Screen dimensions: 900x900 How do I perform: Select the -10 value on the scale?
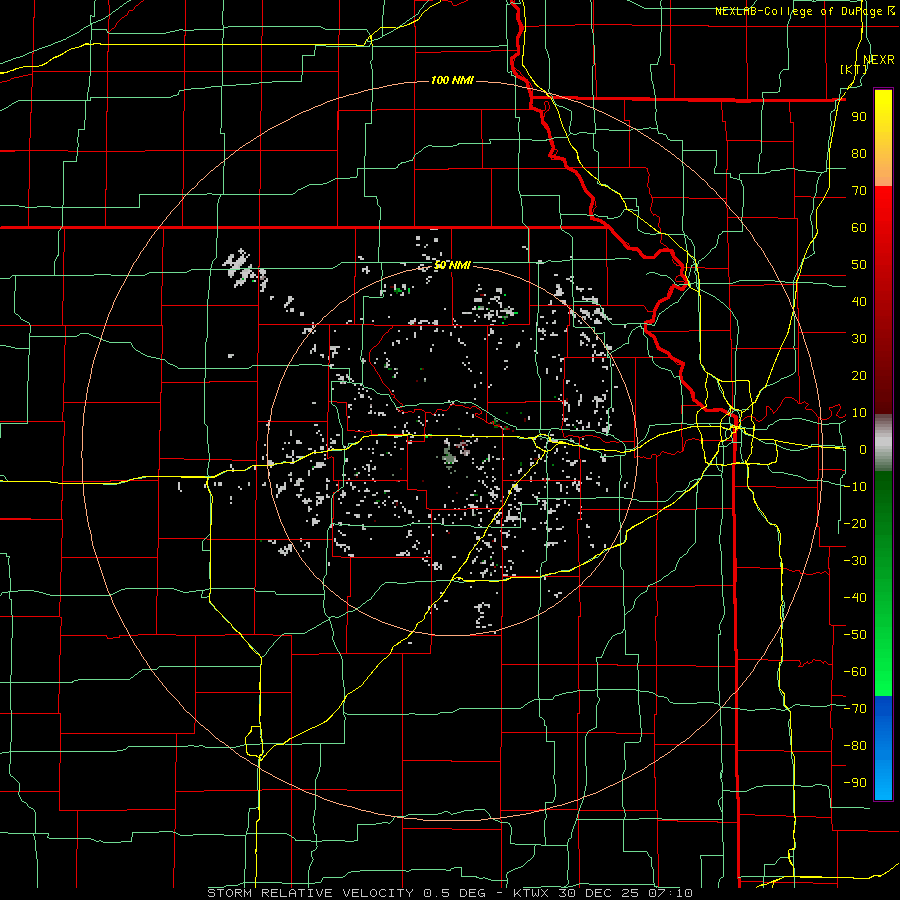[855, 487]
